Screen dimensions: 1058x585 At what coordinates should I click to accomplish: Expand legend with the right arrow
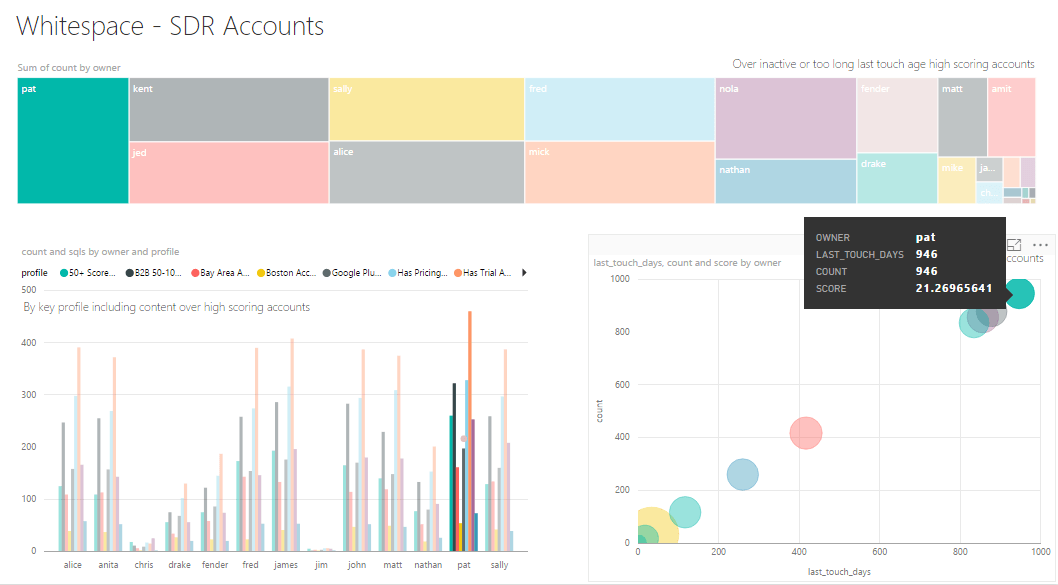(524, 273)
